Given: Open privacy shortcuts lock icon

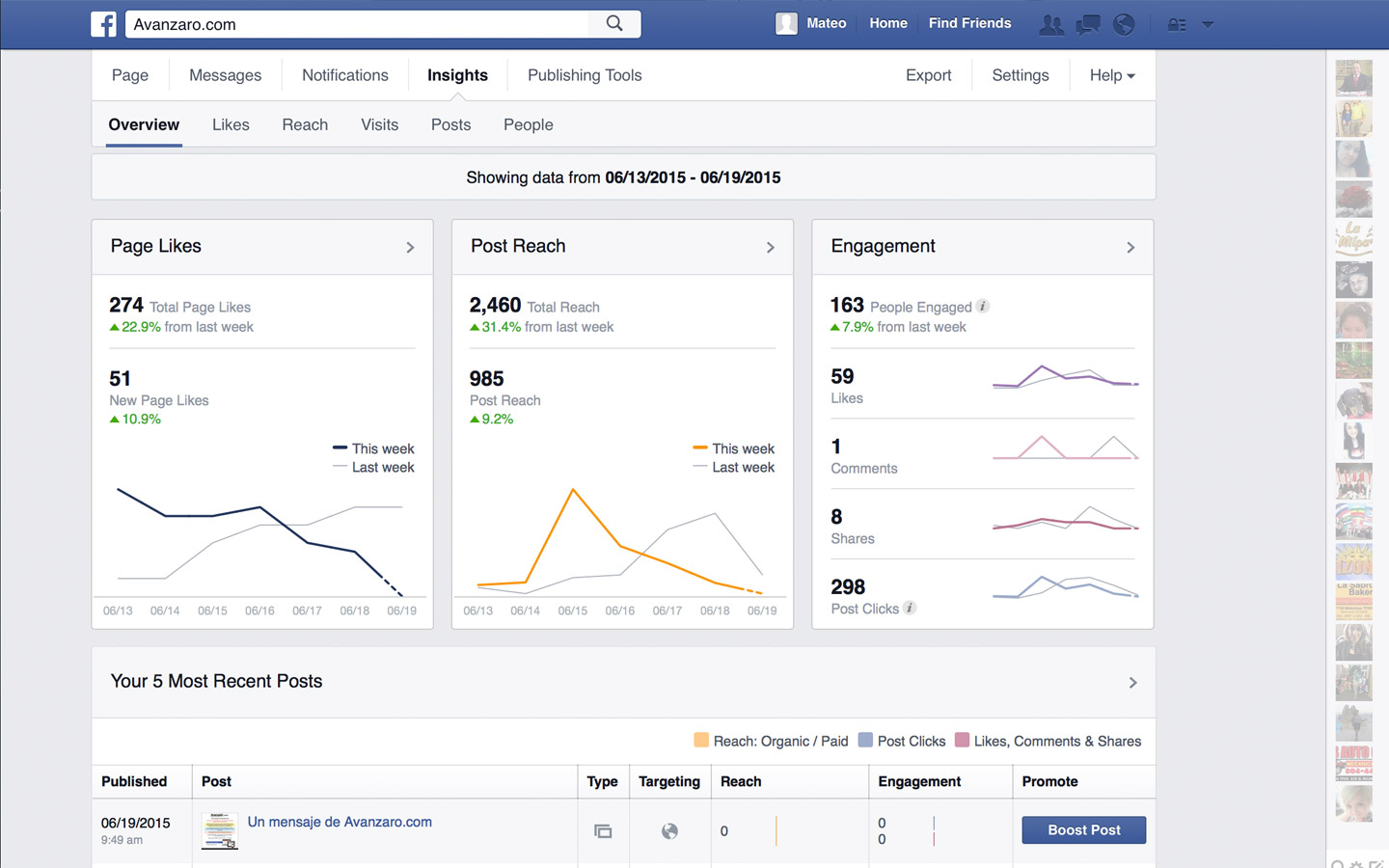Looking at the screenshot, I should [1177, 24].
